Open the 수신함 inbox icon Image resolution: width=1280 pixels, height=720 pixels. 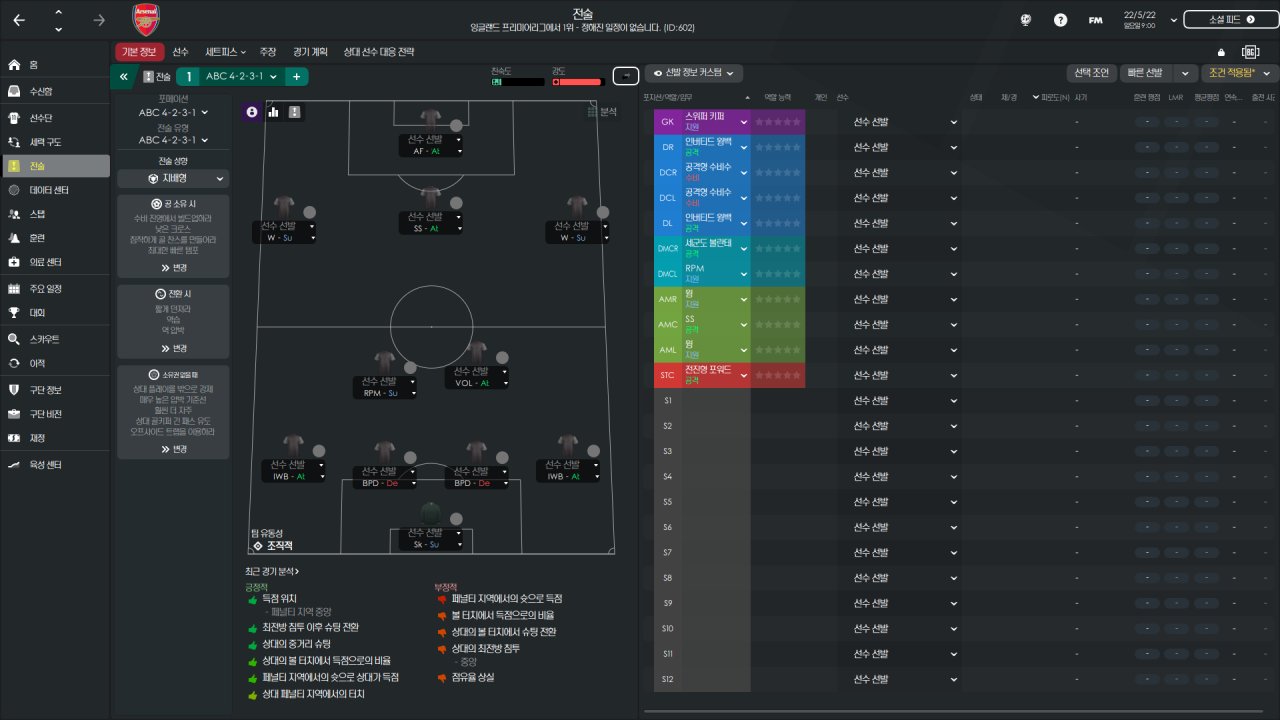point(14,91)
